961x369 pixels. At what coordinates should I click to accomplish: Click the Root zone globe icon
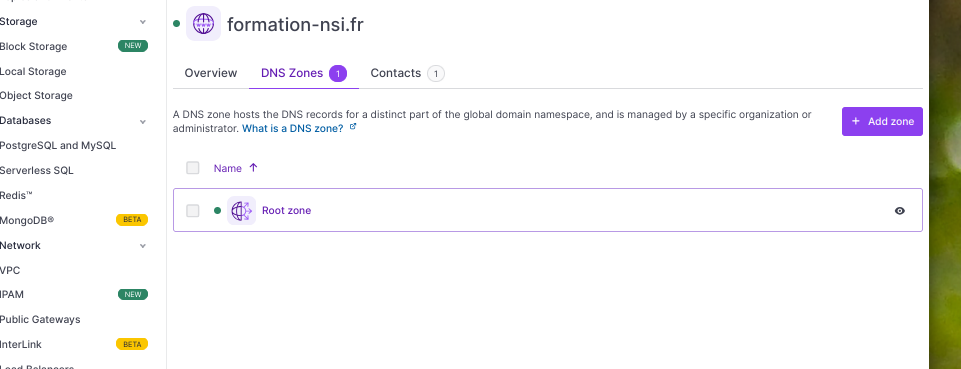(241, 211)
